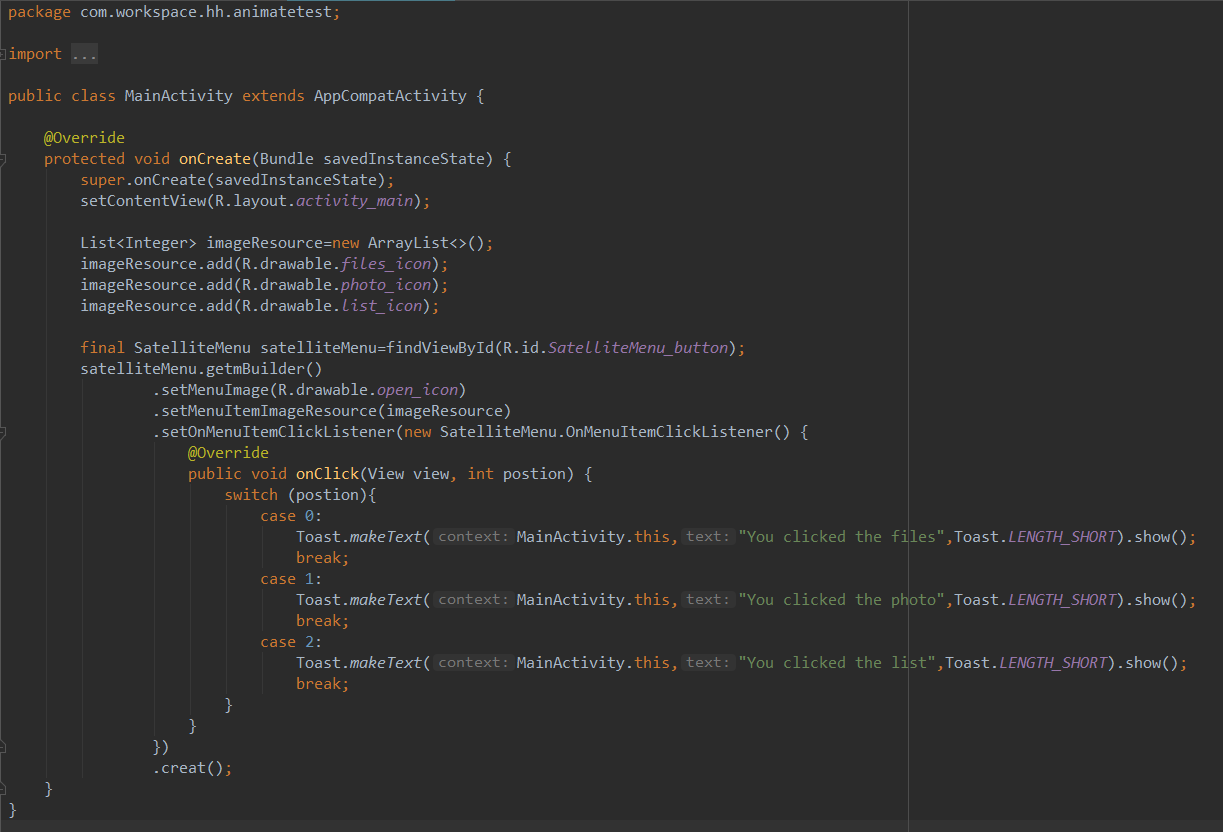This screenshot has height=832, width=1223.
Task: Click the @Override annotation above onClick
Action: coord(228,453)
